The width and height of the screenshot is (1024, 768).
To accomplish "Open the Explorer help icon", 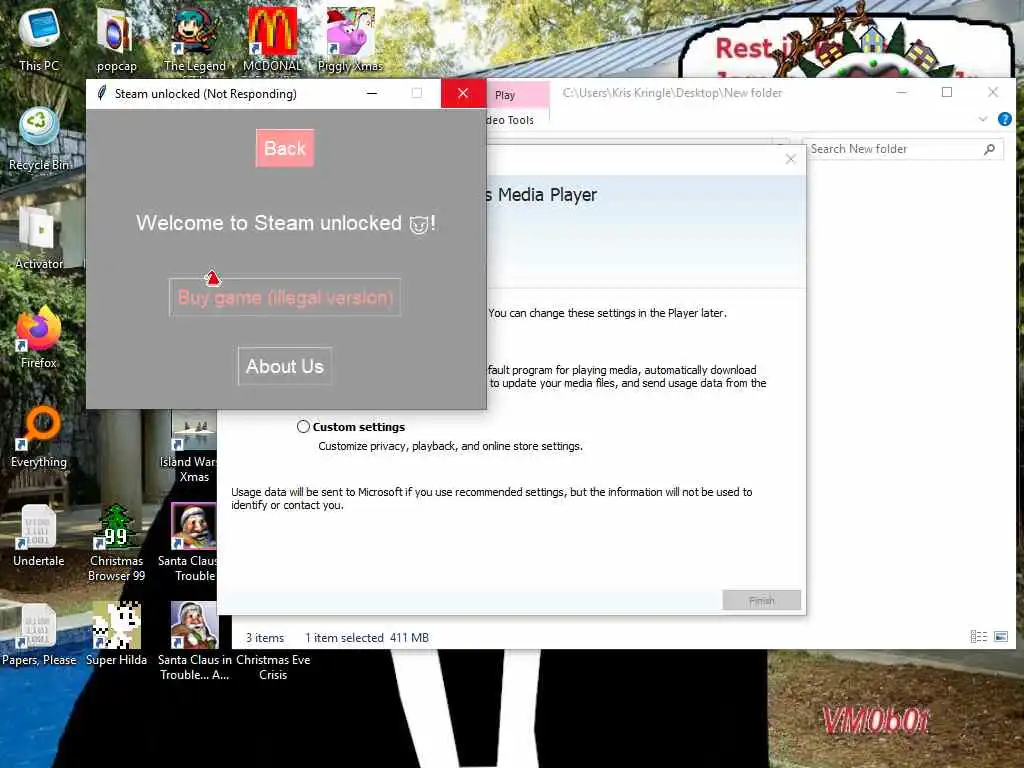I will 1004,119.
